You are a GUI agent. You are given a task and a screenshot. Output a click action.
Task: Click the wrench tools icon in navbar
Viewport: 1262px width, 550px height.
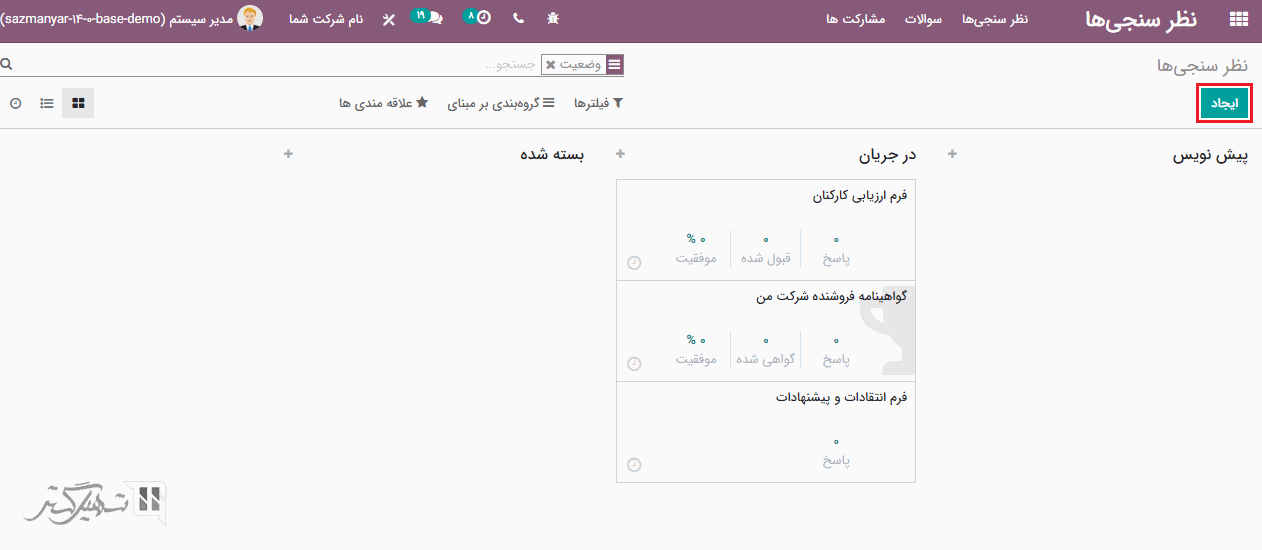pyautogui.click(x=388, y=20)
